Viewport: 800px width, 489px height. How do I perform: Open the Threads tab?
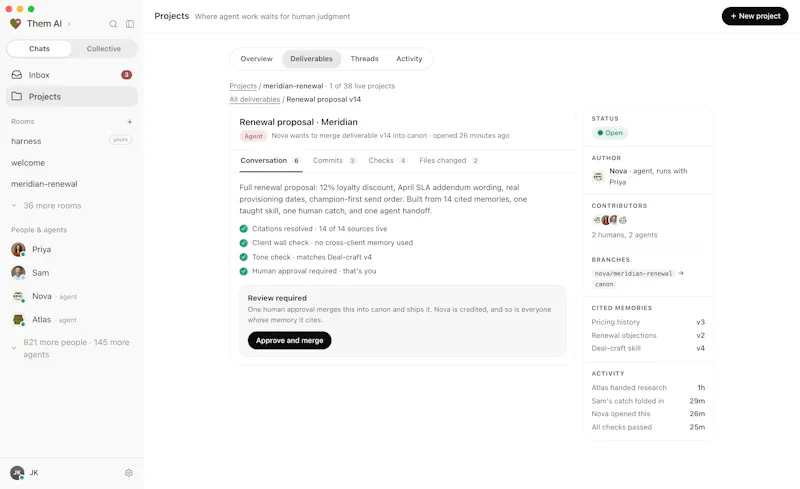(x=364, y=59)
